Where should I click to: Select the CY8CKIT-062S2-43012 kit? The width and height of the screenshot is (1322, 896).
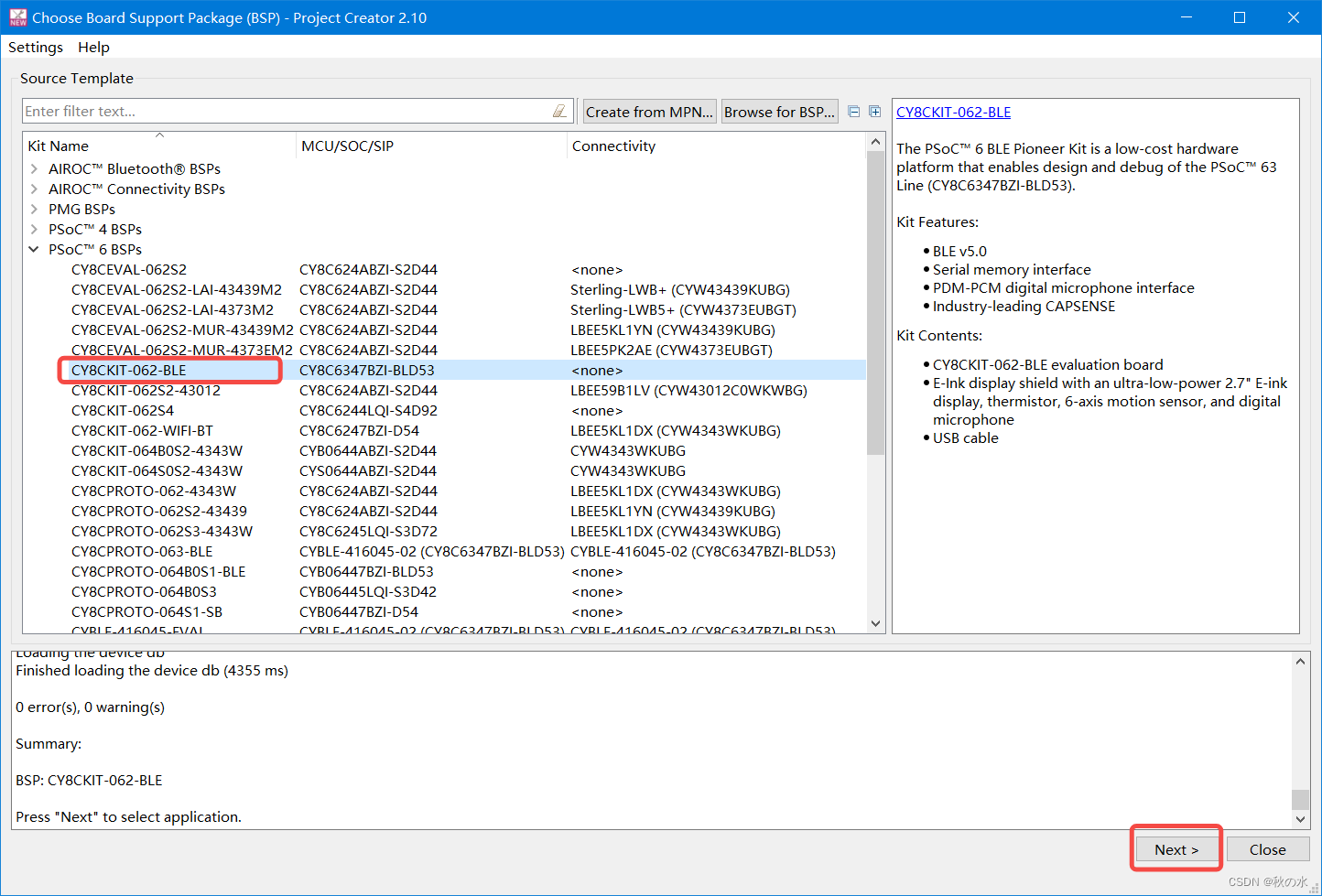click(146, 390)
